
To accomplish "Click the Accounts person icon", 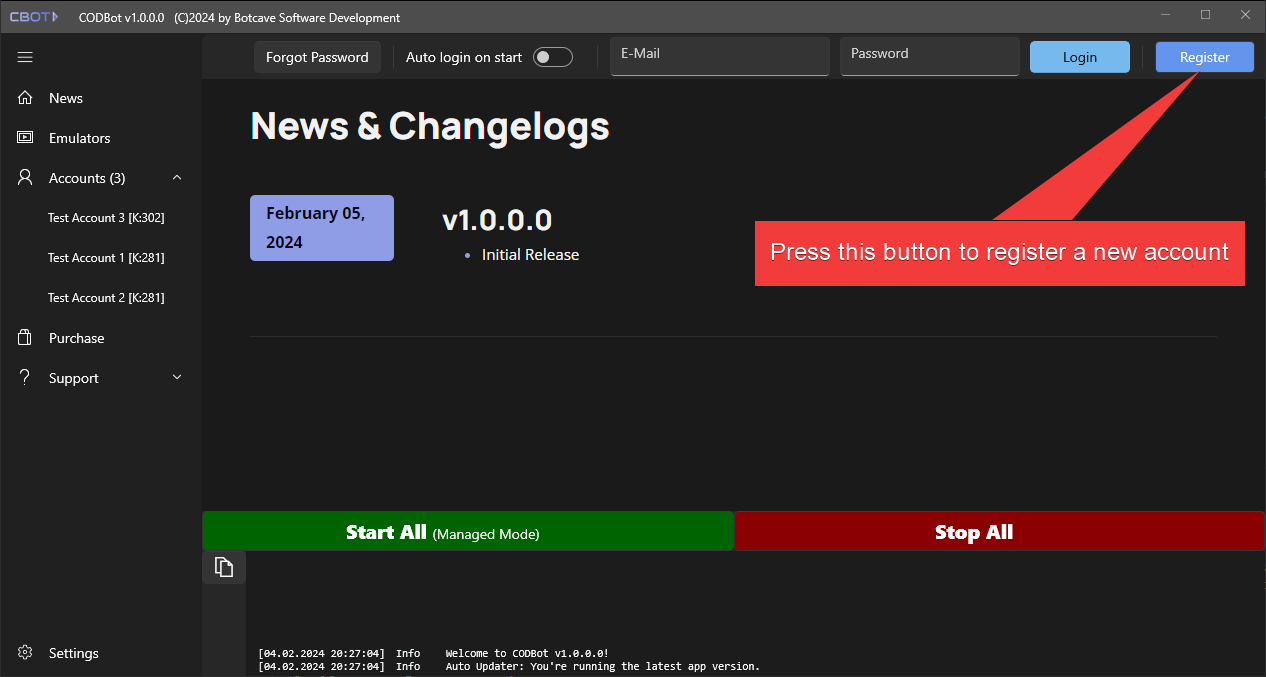I will 26,178.
